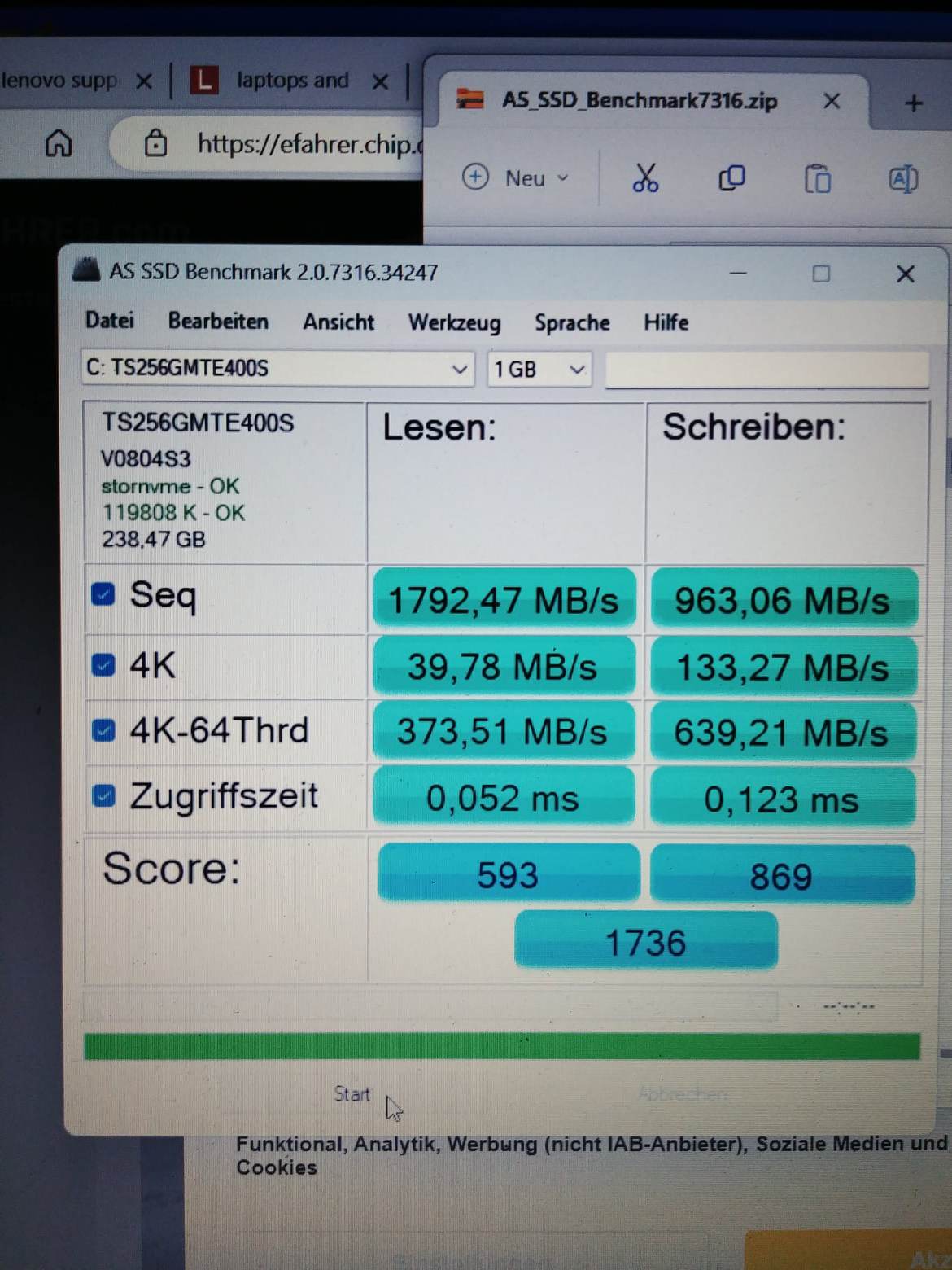Uncheck the Zugriffszeit benchmark checkbox

click(x=103, y=795)
